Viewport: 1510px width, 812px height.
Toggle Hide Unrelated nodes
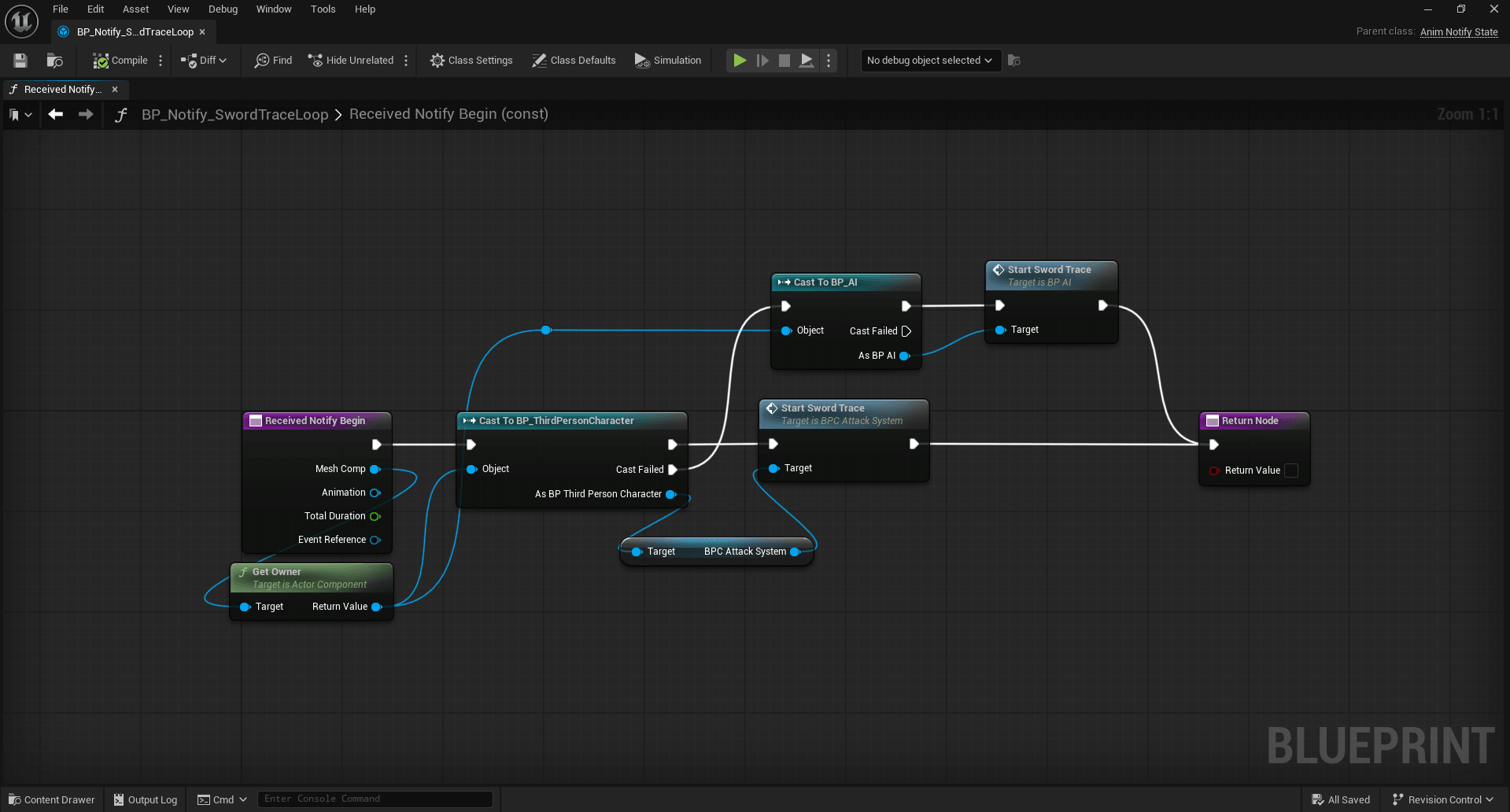point(351,61)
